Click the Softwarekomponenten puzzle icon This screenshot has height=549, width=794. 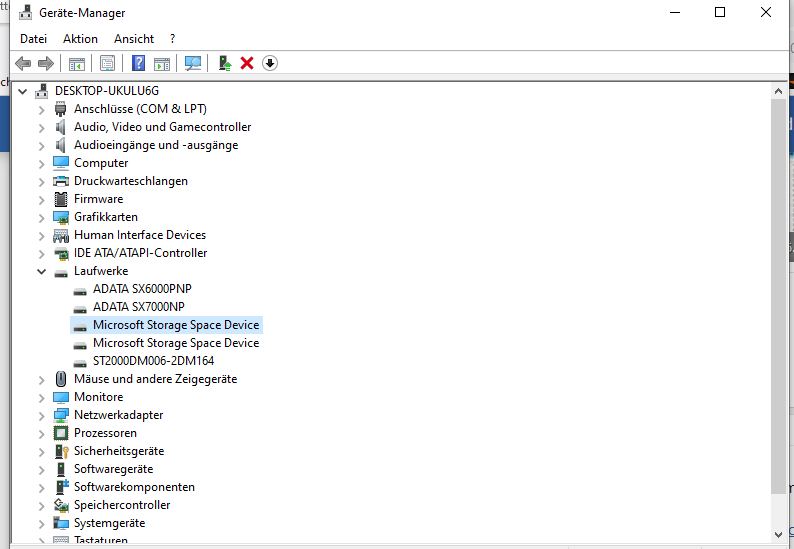tap(62, 487)
